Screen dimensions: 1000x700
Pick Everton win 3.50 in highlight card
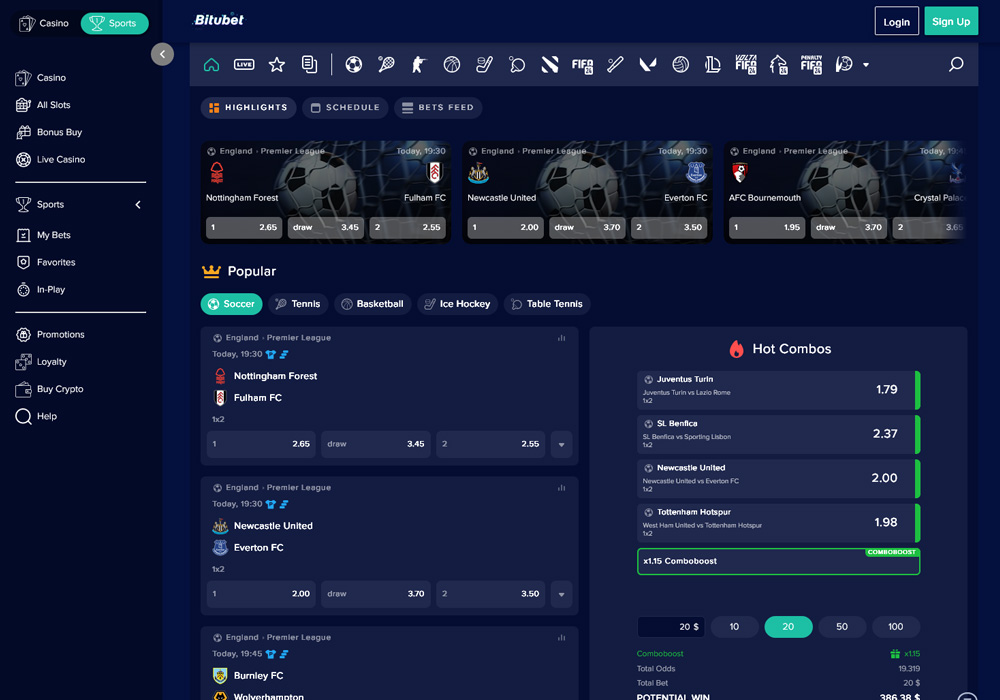669,228
